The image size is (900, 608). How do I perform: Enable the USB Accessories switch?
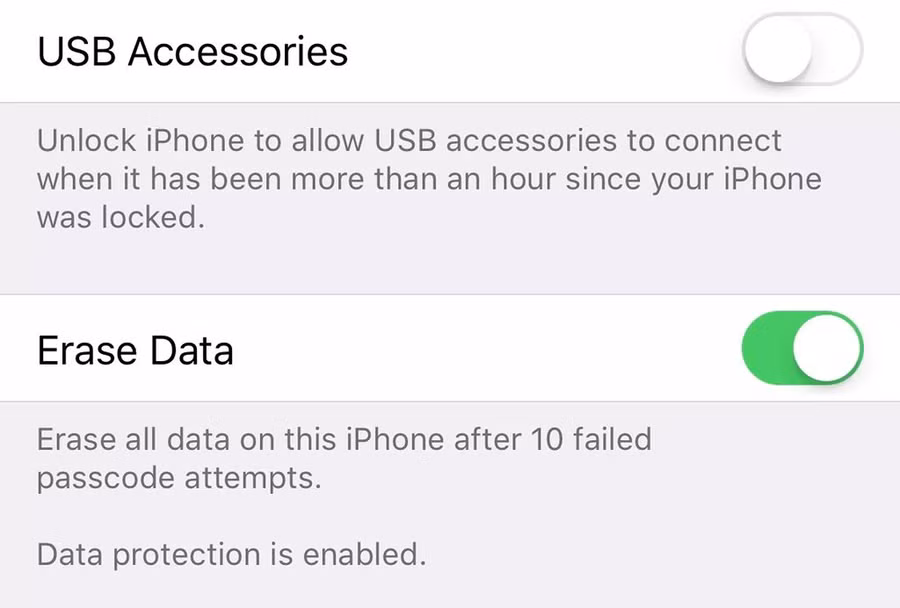(802, 49)
